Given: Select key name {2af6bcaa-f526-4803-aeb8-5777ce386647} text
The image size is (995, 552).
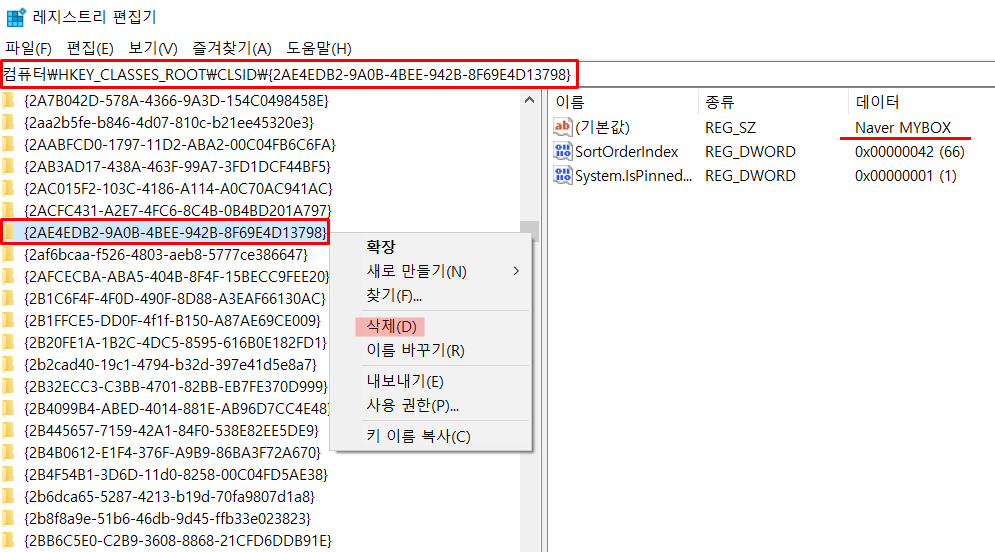Looking at the screenshot, I should tap(166, 254).
